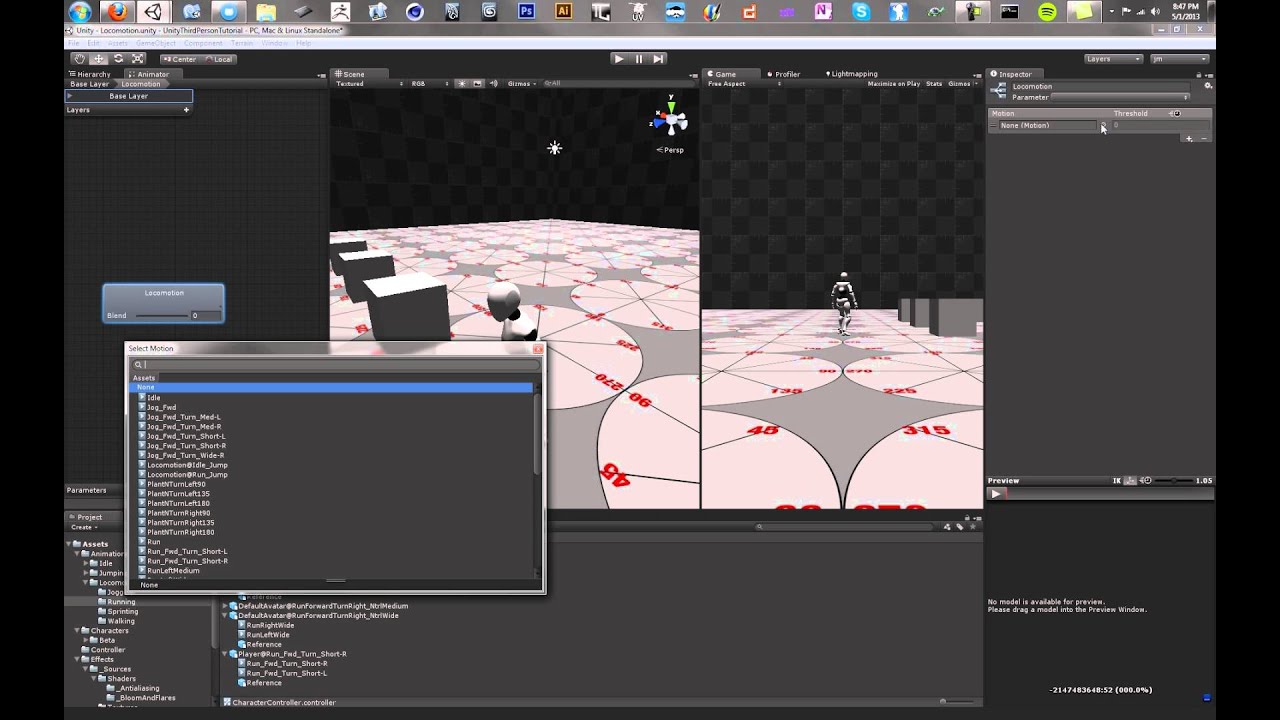Add a layer with plus icon
Image resolution: width=1280 pixels, height=720 pixels.
(x=186, y=110)
